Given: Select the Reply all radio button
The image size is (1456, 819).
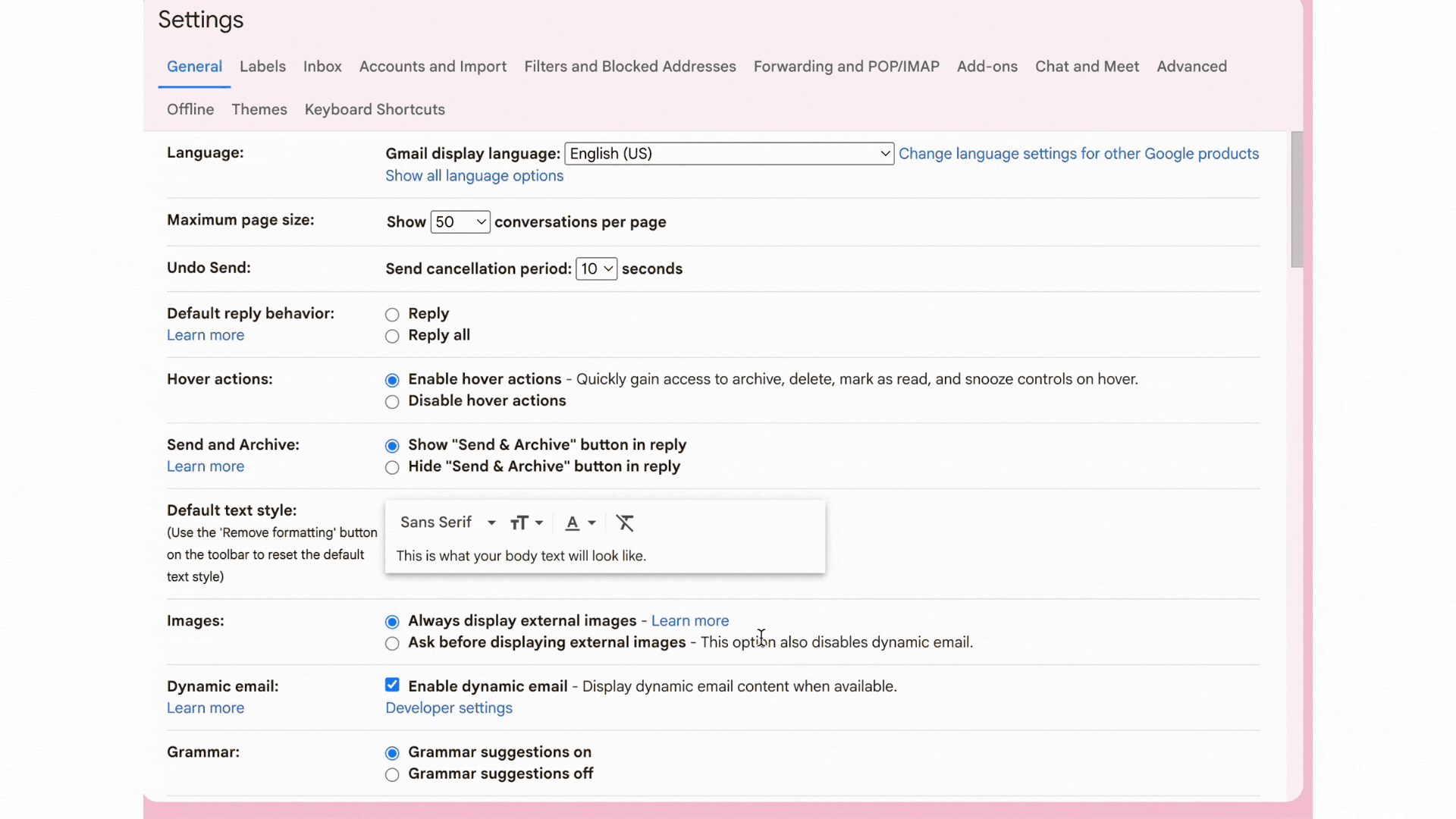Looking at the screenshot, I should coord(392,337).
